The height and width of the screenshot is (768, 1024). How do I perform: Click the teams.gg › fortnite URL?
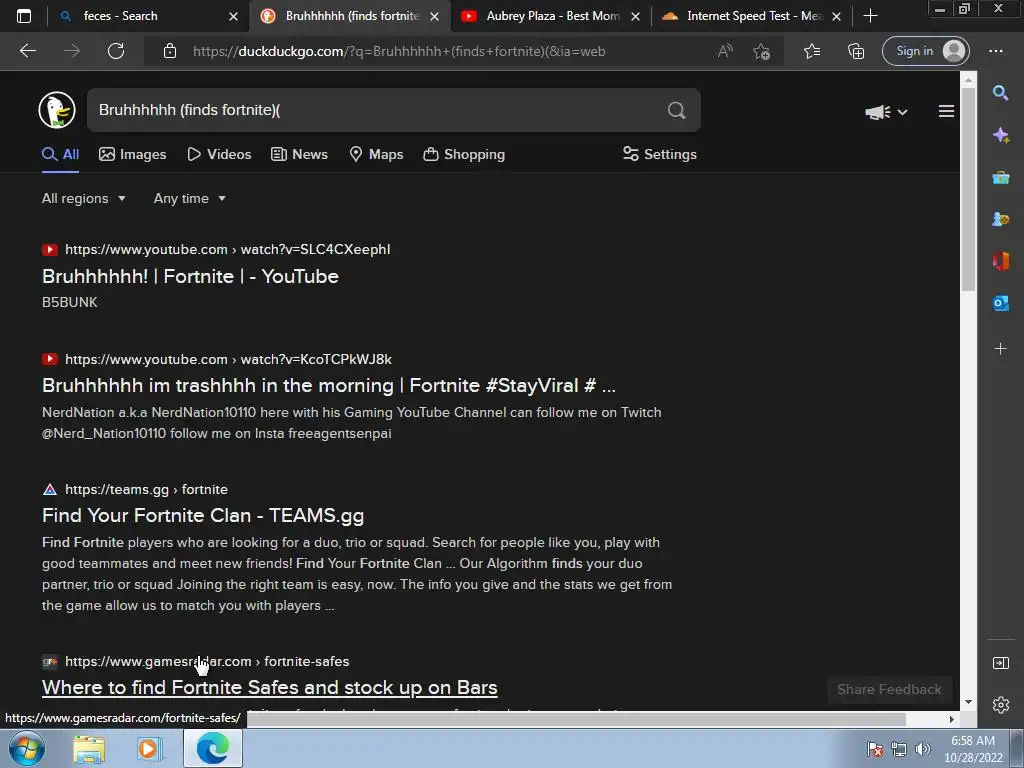146,490
